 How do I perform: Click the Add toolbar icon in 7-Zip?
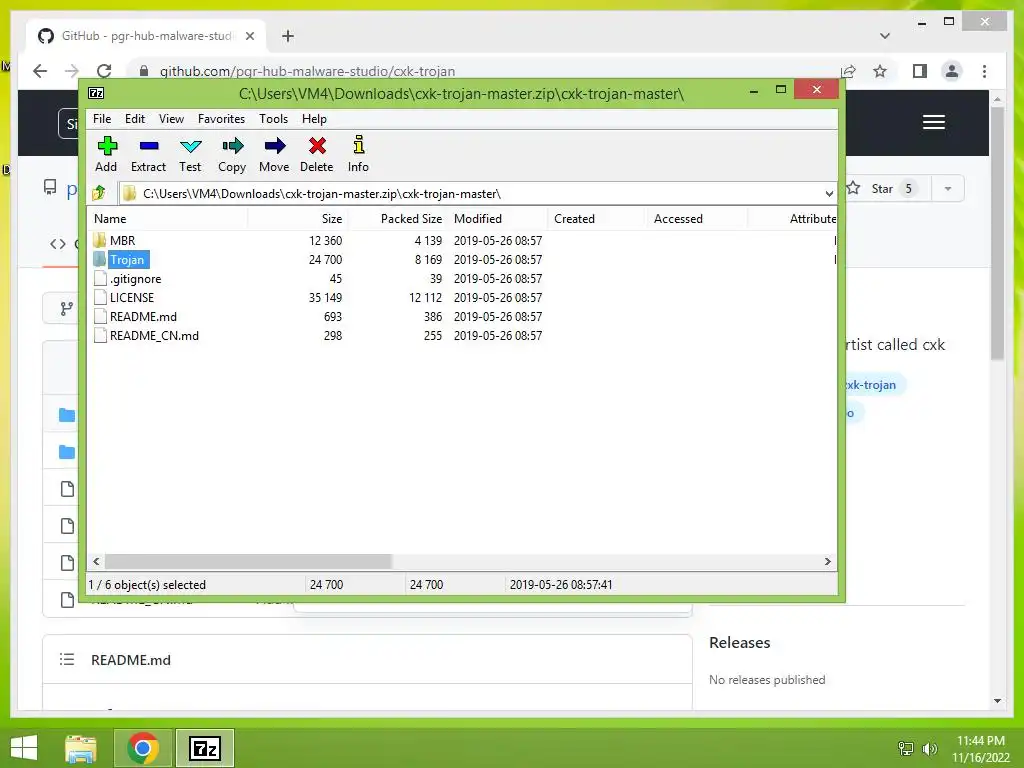pos(107,146)
